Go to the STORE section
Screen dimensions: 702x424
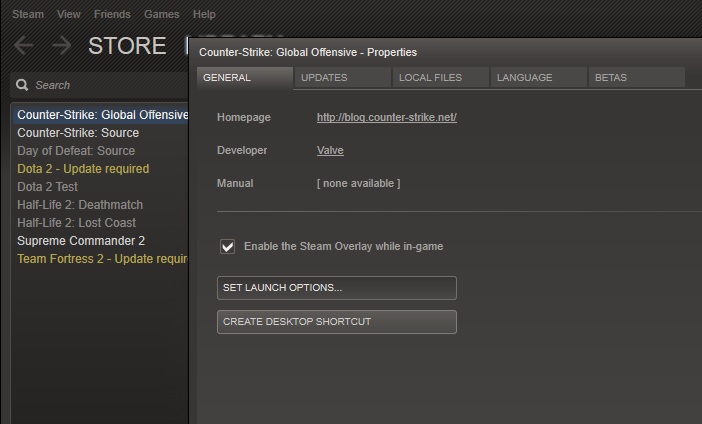click(x=127, y=46)
